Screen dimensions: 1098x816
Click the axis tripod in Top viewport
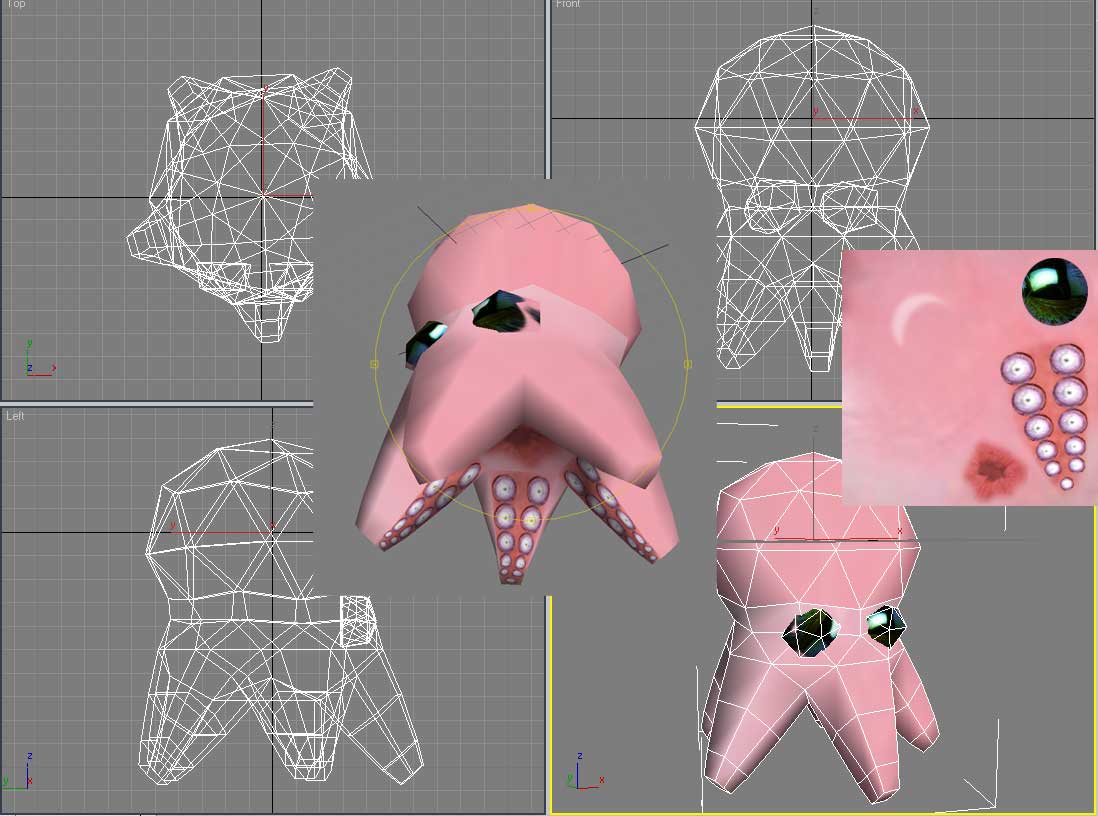coord(36,360)
